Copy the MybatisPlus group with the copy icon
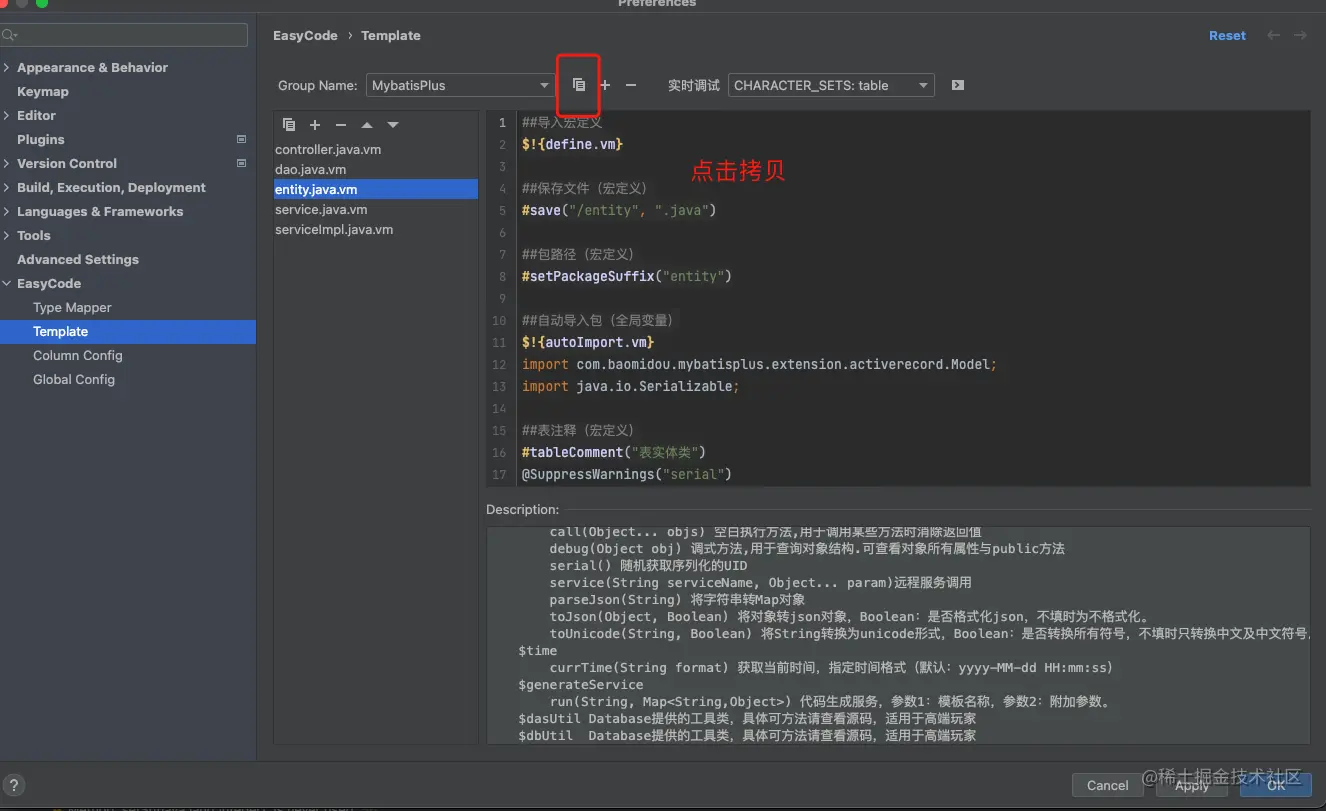1326x811 pixels. (579, 85)
